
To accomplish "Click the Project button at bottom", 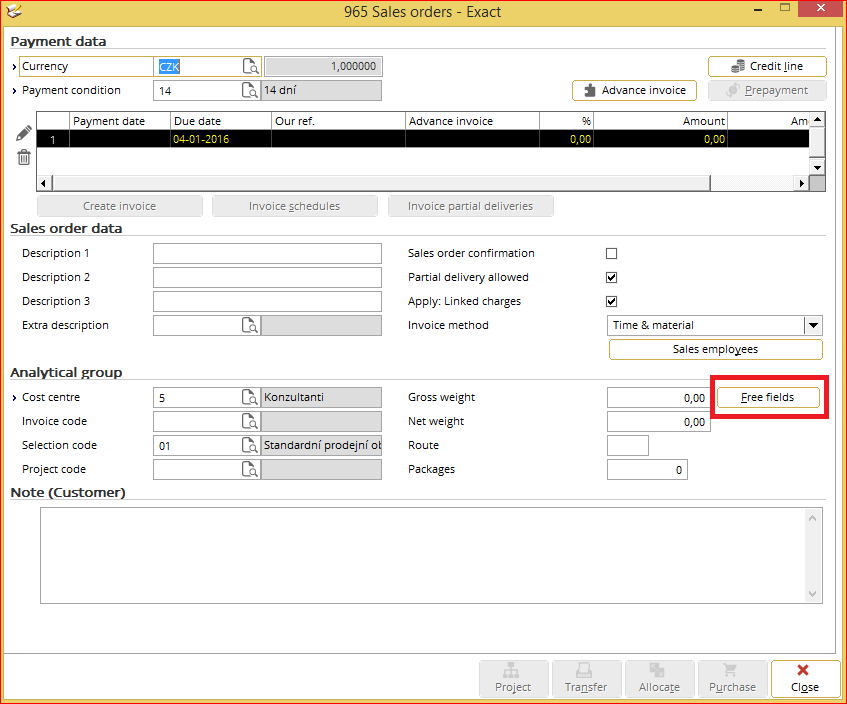I will [513, 679].
